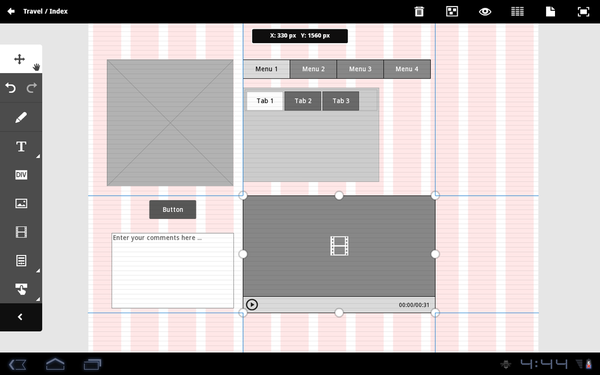Select the Form elements tool
This screenshot has height=375, width=600.
[x=21, y=261]
